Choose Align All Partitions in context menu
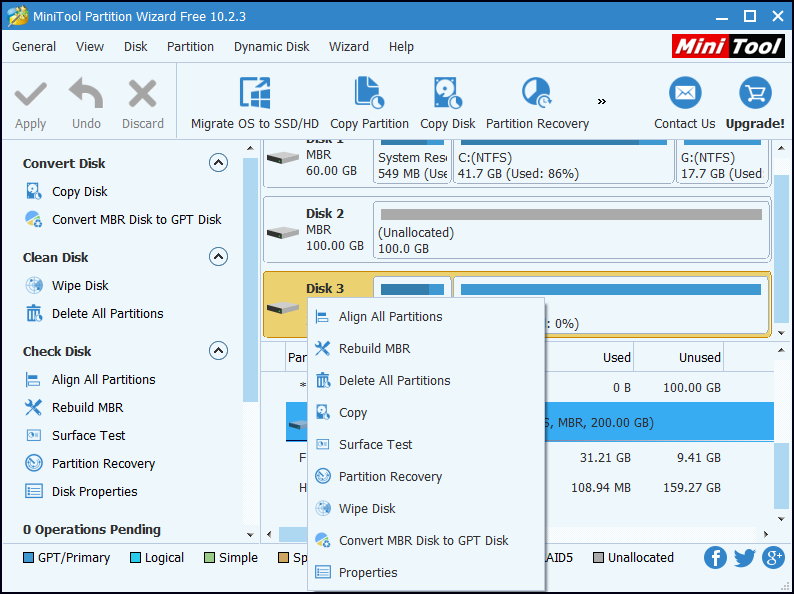The image size is (794, 594). point(426,316)
